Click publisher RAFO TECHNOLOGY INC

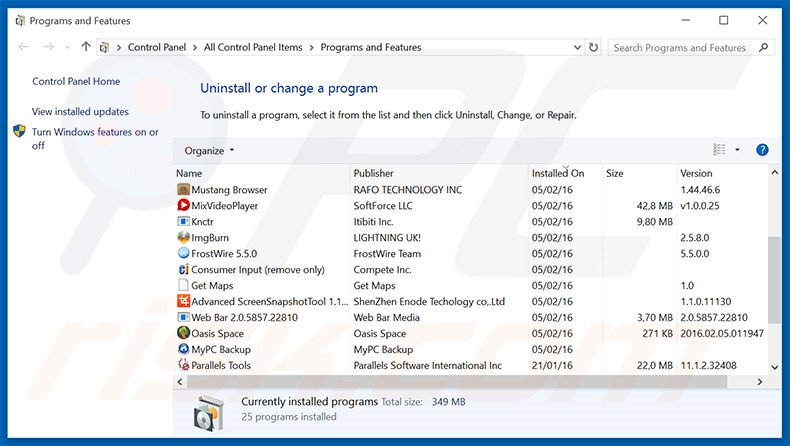click(408, 190)
